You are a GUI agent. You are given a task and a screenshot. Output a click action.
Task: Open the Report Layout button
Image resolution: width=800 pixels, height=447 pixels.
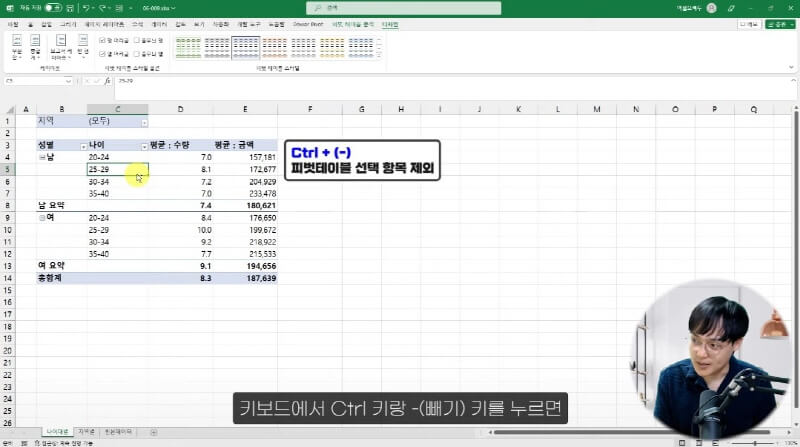(x=61, y=47)
